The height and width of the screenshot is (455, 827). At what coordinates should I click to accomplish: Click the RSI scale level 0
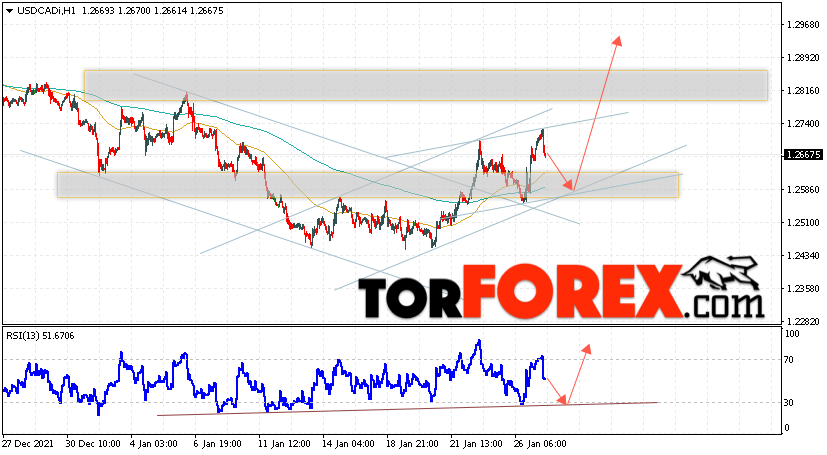(787, 428)
